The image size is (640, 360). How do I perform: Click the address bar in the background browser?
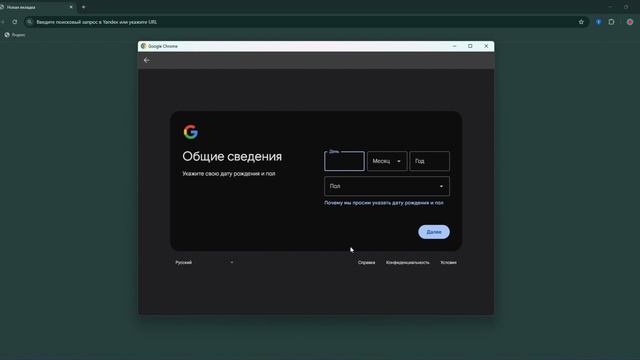(x=306, y=22)
